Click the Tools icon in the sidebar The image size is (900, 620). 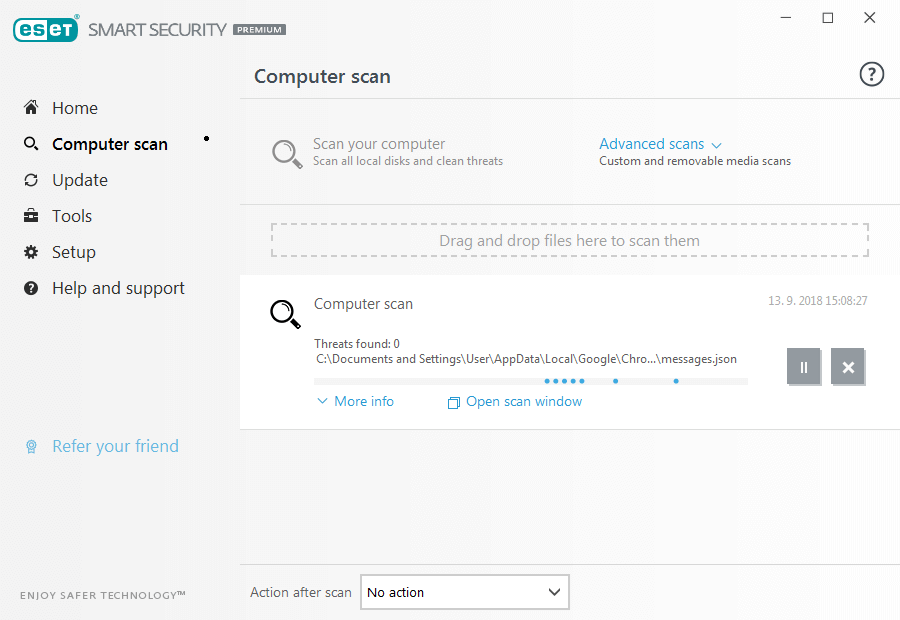[x=31, y=215]
